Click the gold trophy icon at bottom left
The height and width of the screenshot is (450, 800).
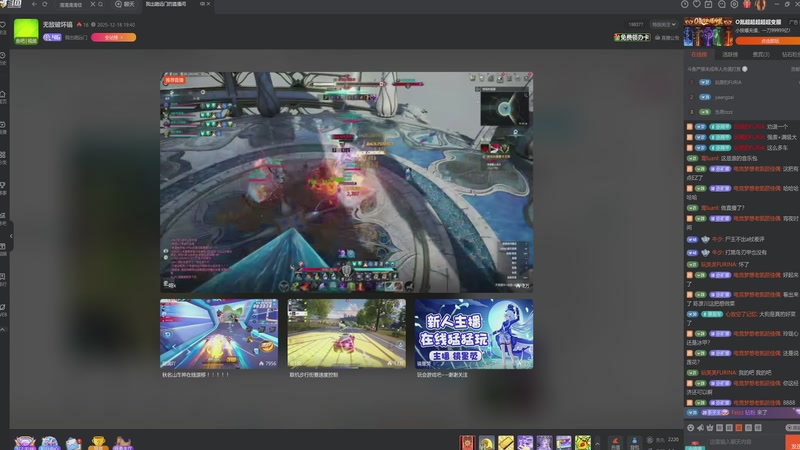pyautogui.click(x=98, y=442)
